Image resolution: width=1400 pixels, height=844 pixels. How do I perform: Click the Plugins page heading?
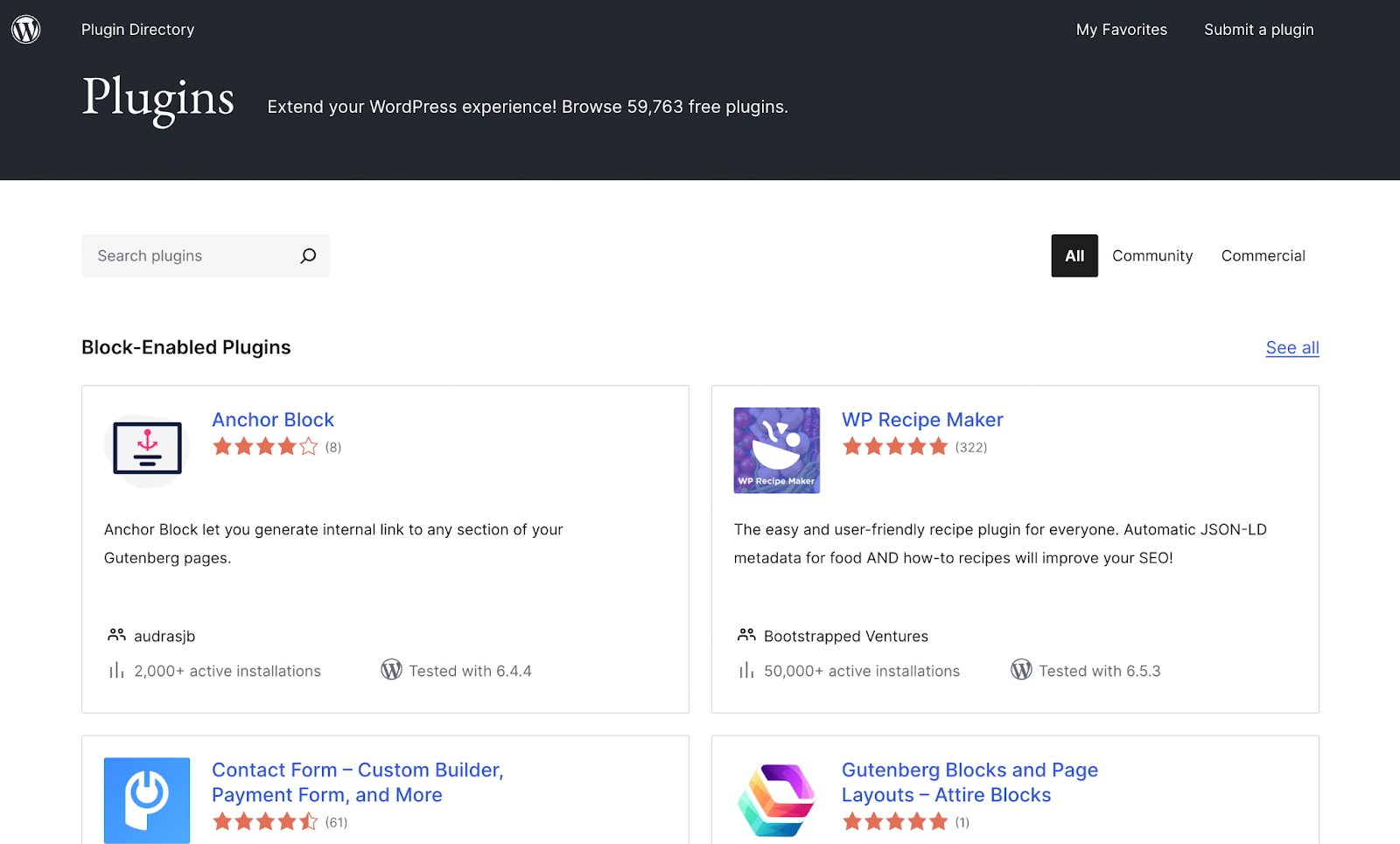[x=158, y=100]
